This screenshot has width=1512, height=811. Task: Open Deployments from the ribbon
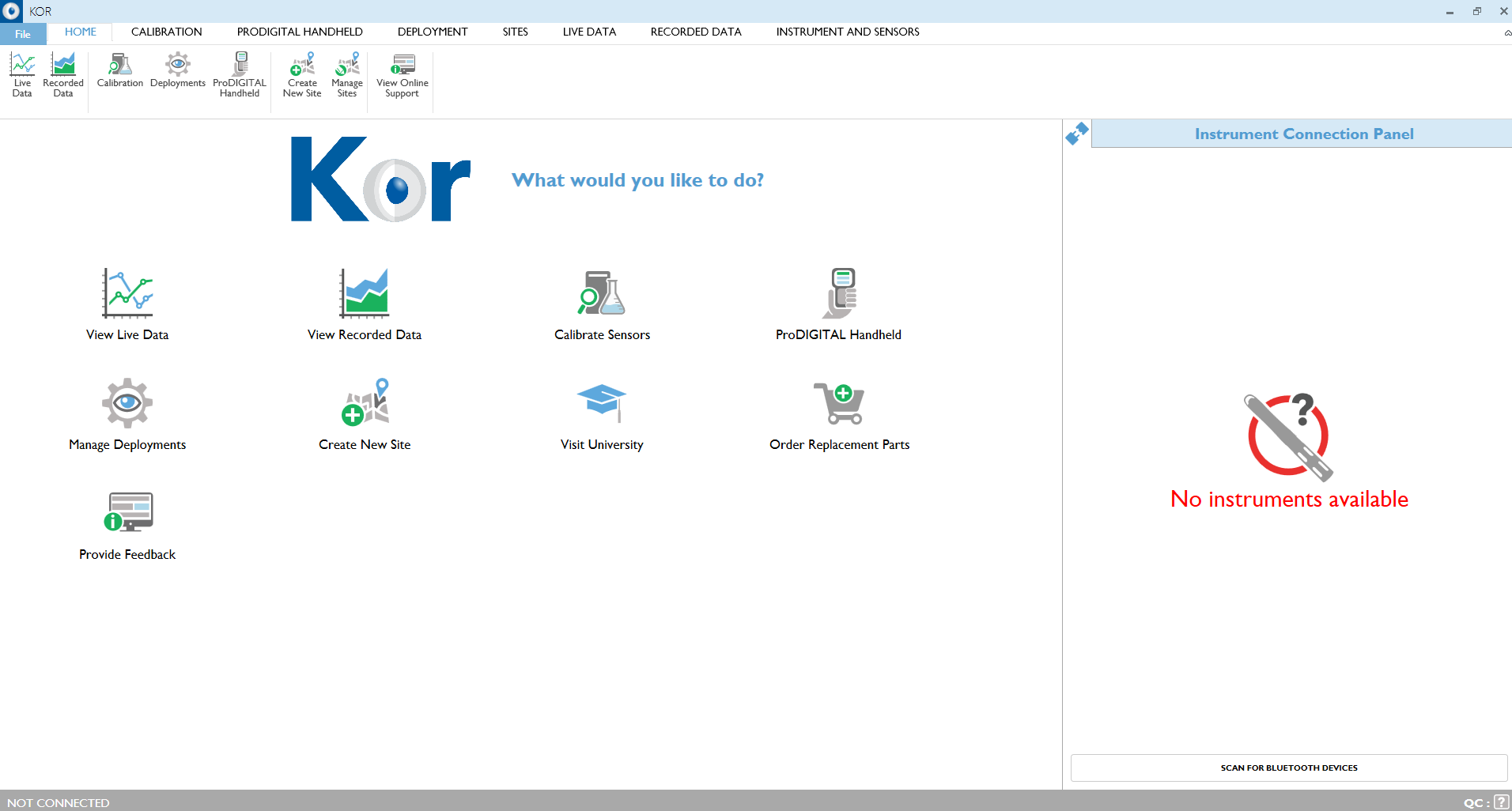click(x=178, y=70)
